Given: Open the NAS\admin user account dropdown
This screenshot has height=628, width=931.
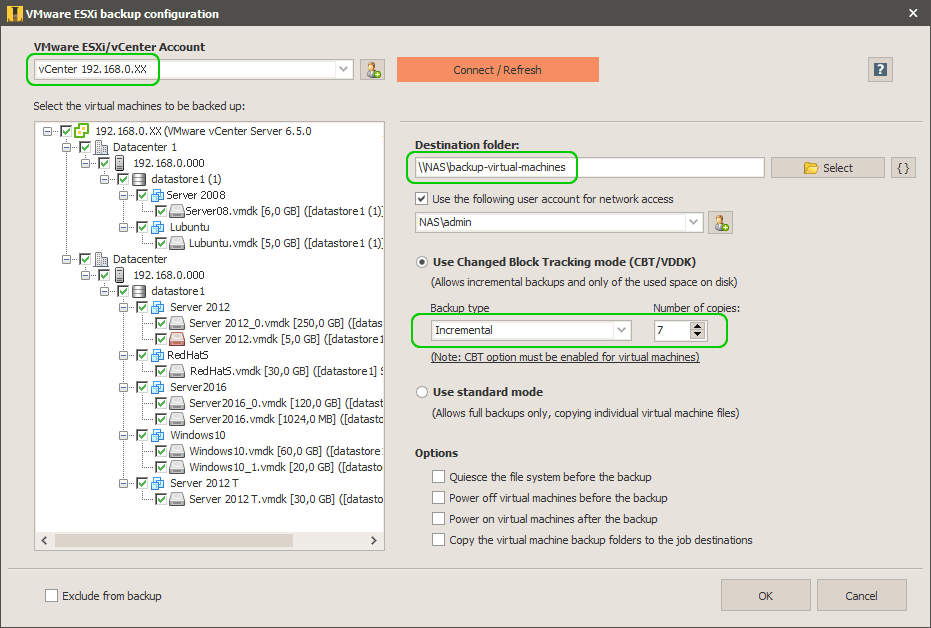Looking at the screenshot, I should pyautogui.click(x=694, y=222).
